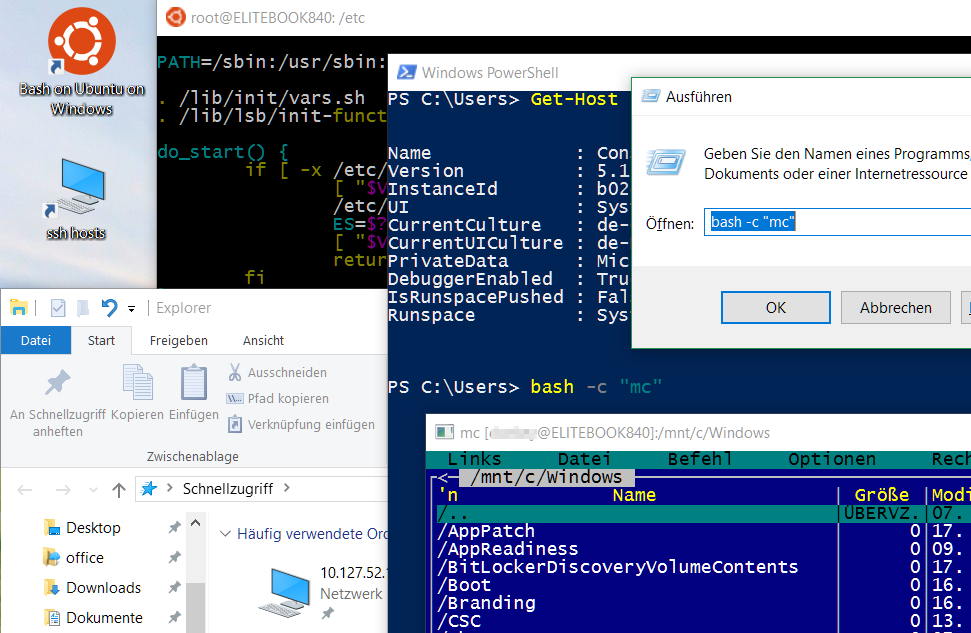Click the Einfügen clipboard icon

pos(193,383)
